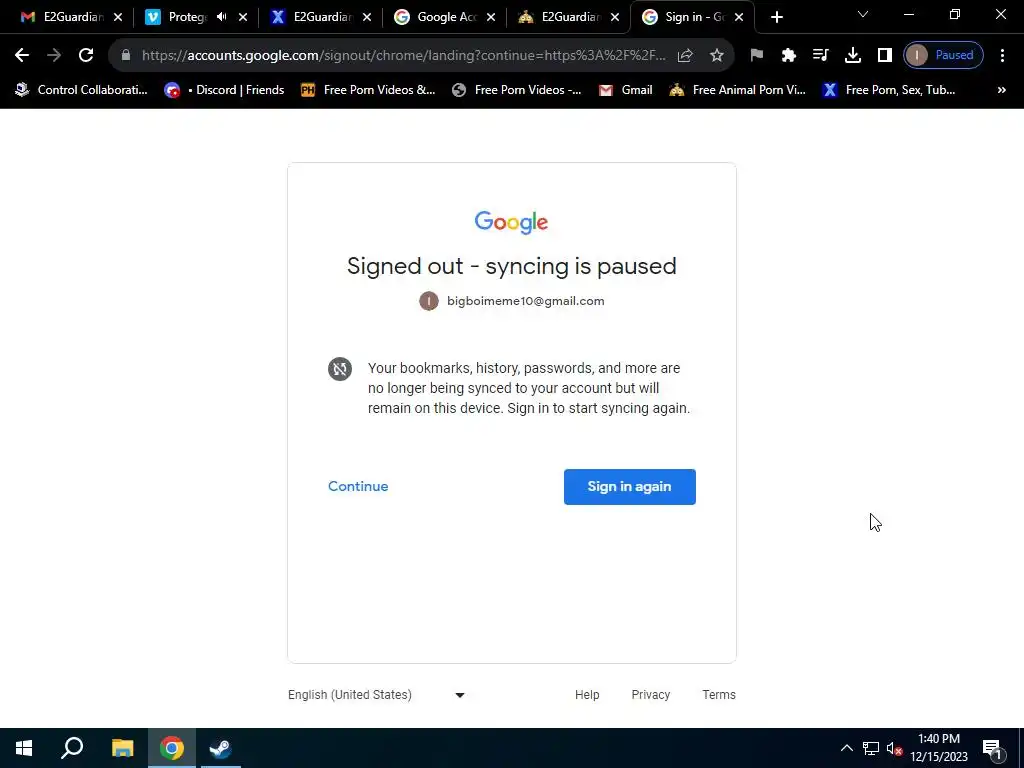Viewport: 1024px width, 768px height.
Task: Open the media controls playlist icon
Action: click(820, 56)
